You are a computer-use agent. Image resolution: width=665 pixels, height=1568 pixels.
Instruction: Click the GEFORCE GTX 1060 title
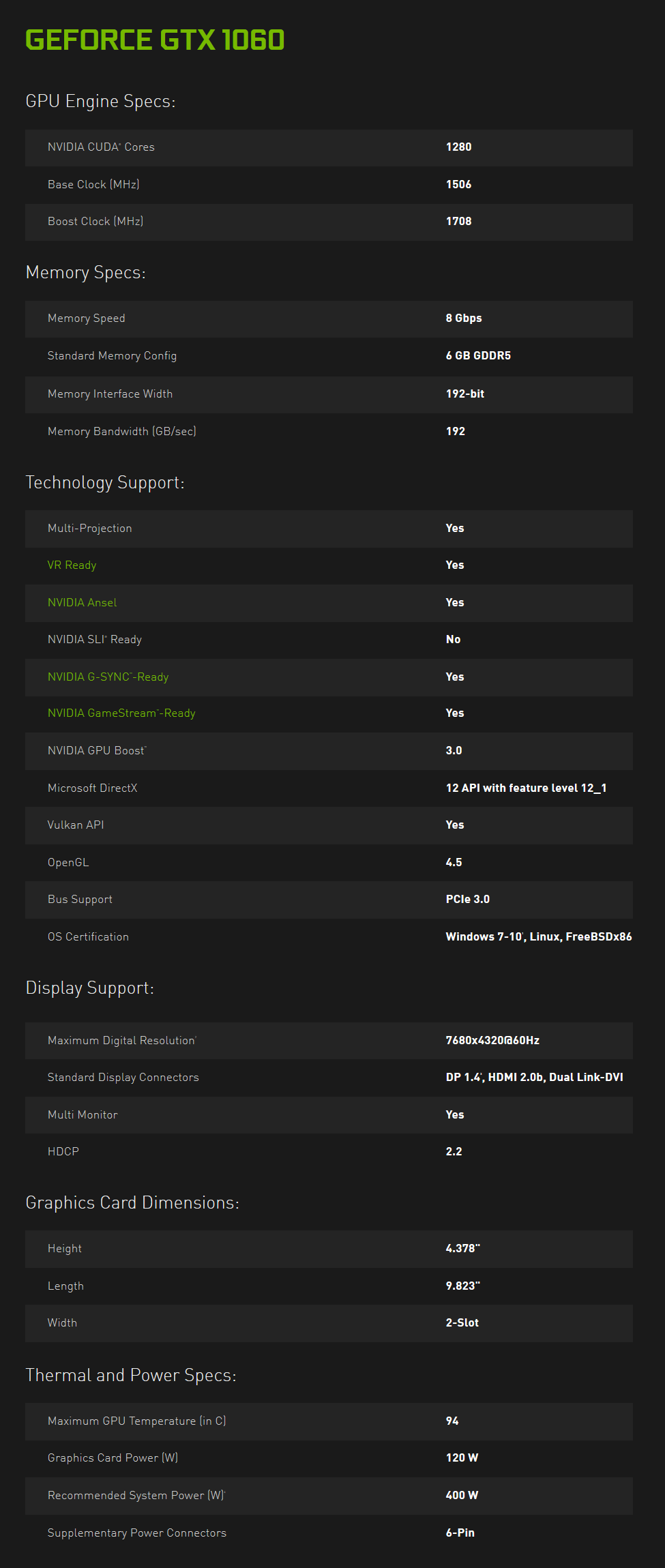coord(155,40)
